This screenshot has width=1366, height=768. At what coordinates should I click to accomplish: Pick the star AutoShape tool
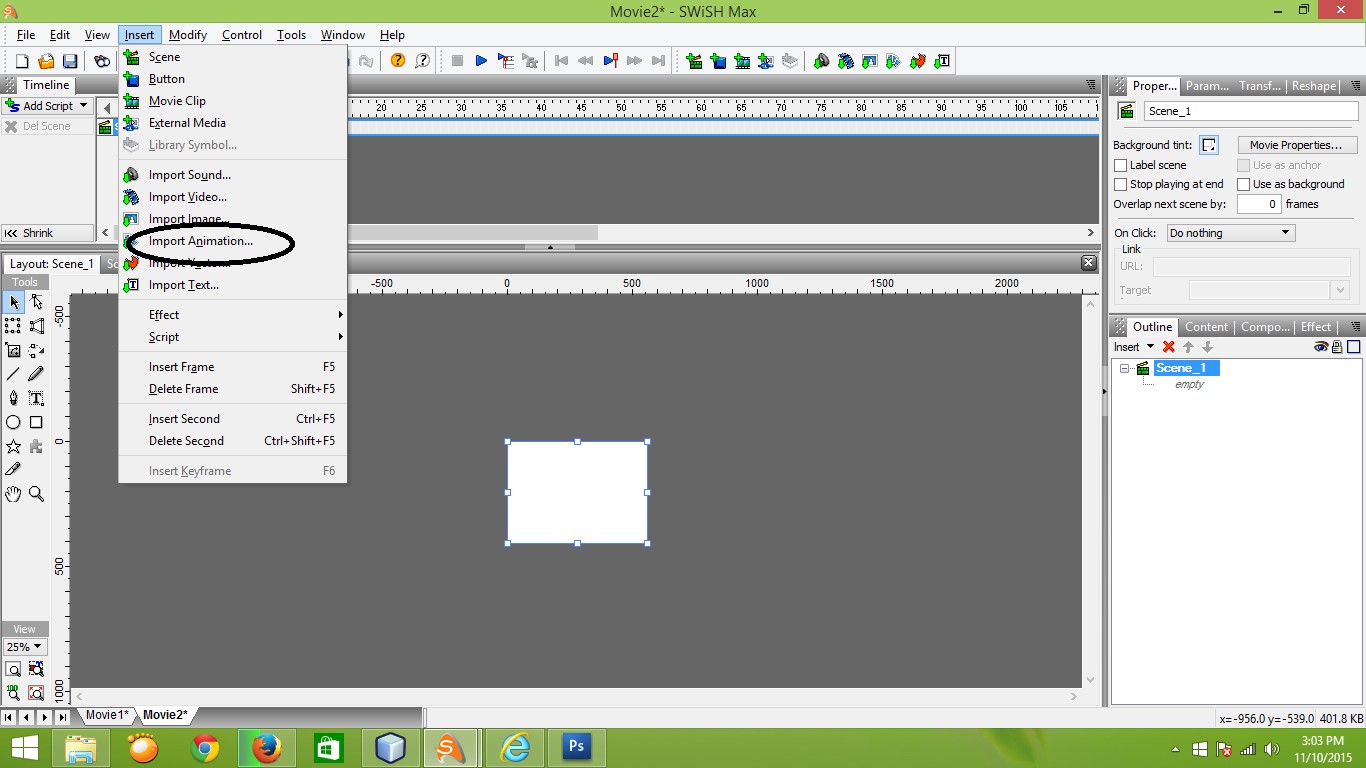(14, 446)
